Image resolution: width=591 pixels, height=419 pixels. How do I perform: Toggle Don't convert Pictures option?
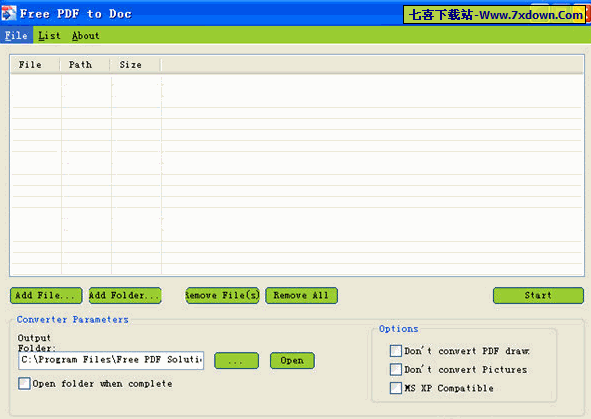(x=396, y=369)
